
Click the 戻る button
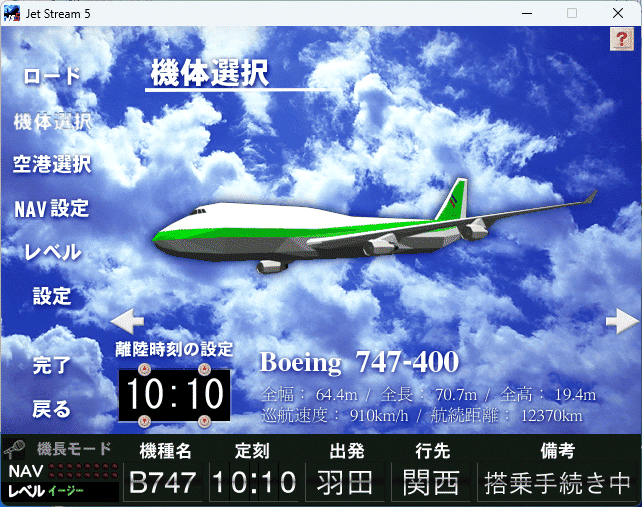tap(52, 409)
